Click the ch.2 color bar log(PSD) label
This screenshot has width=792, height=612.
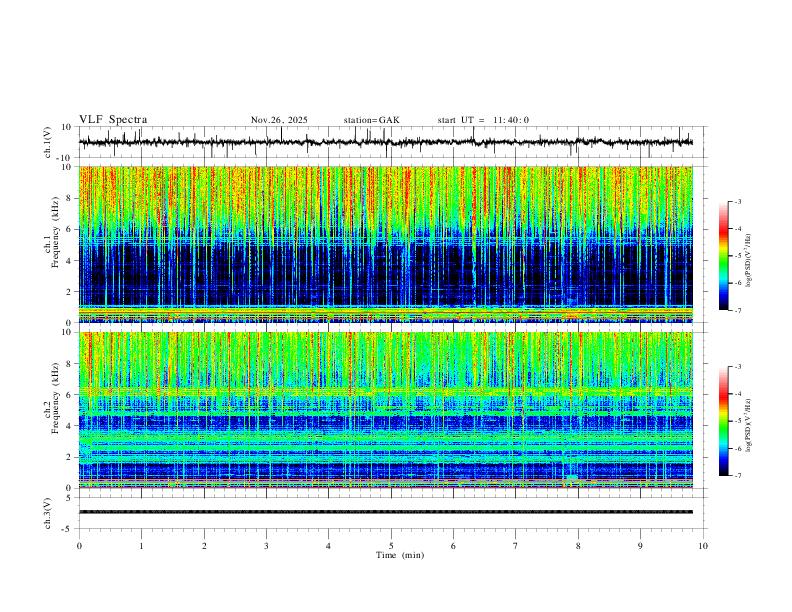(748, 425)
